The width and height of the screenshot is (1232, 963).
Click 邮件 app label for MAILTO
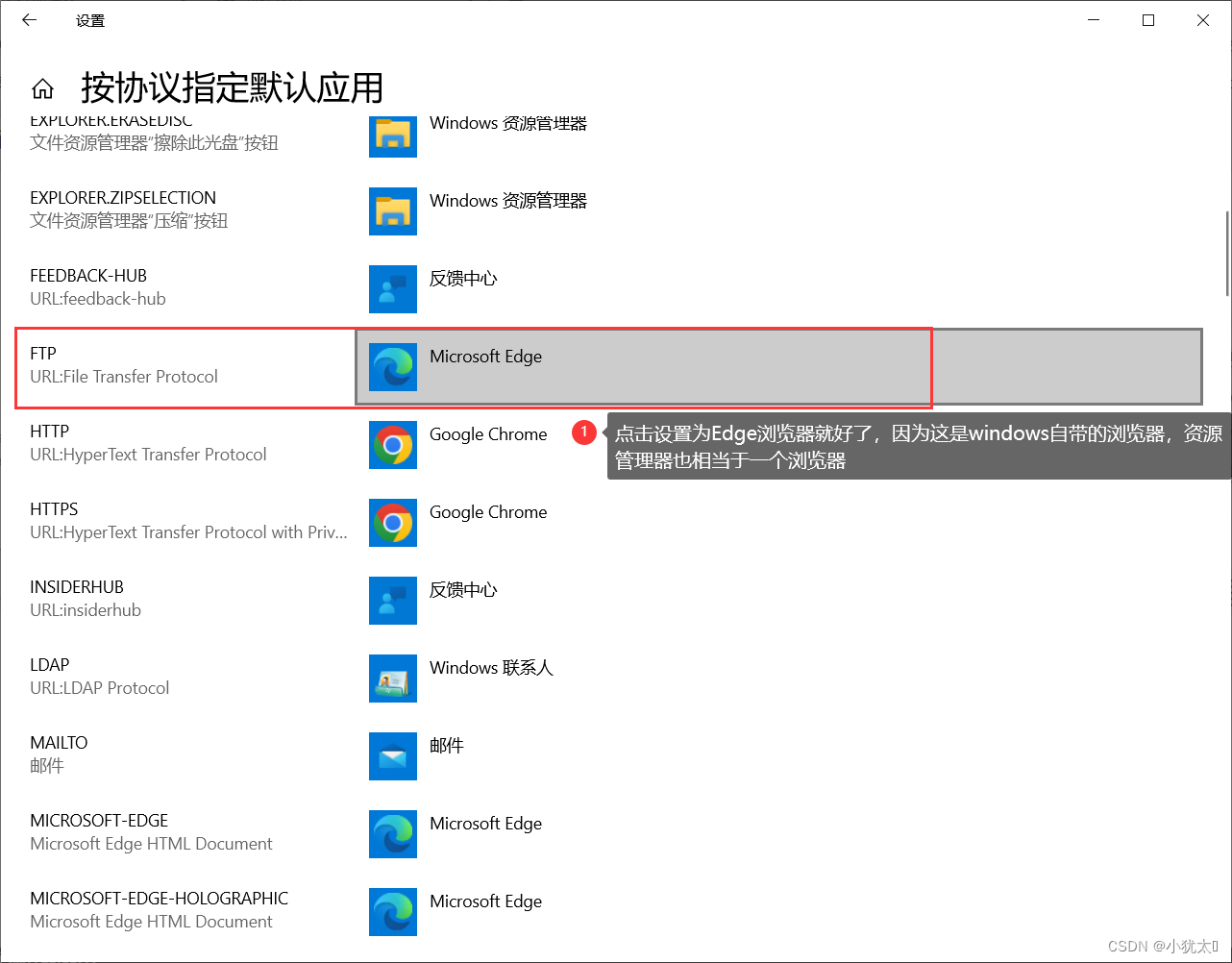[x=447, y=746]
